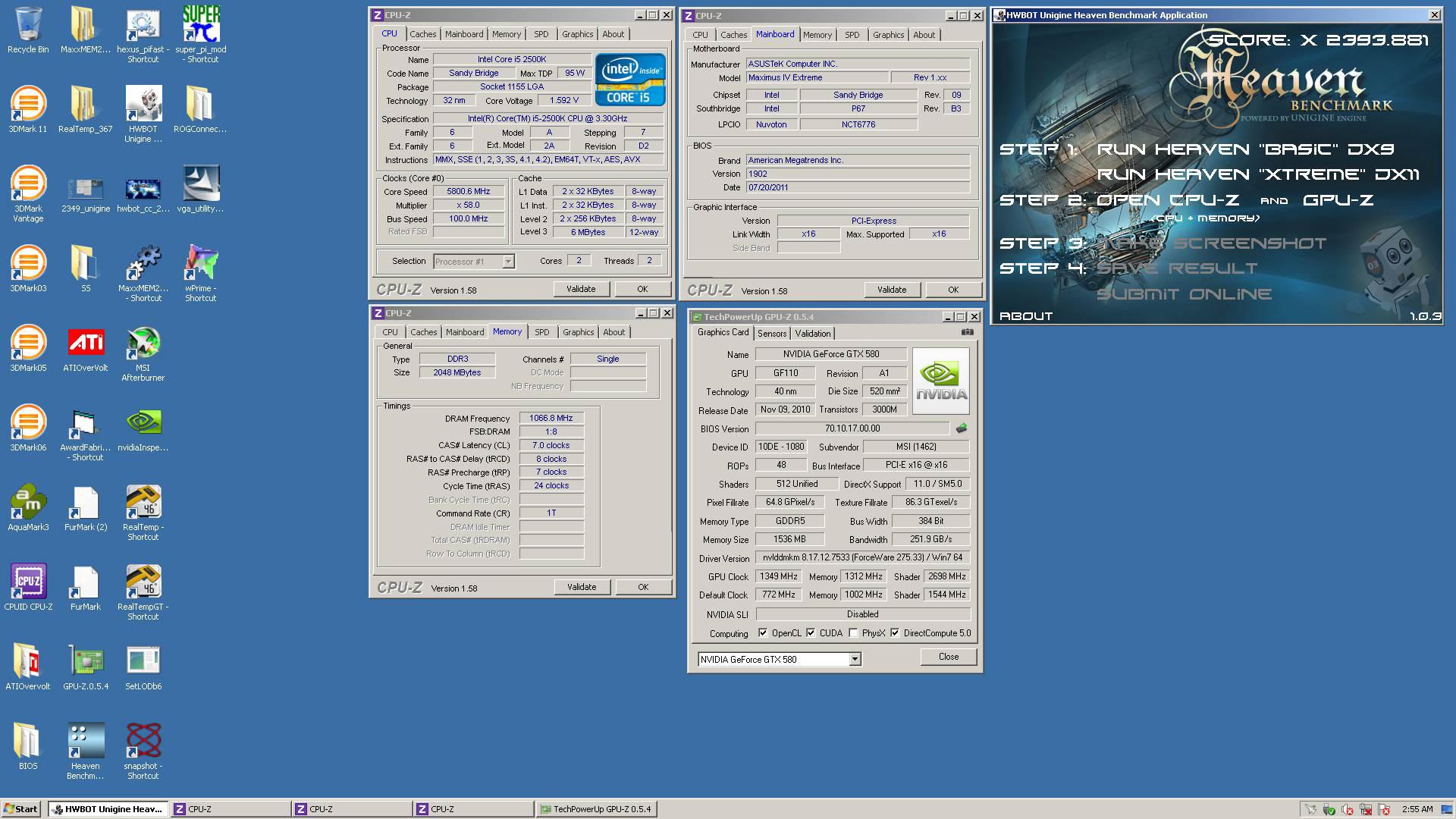Image resolution: width=1456 pixels, height=819 pixels.
Task: Click GPU-Z BIOS save chip icon
Action: 961,428
